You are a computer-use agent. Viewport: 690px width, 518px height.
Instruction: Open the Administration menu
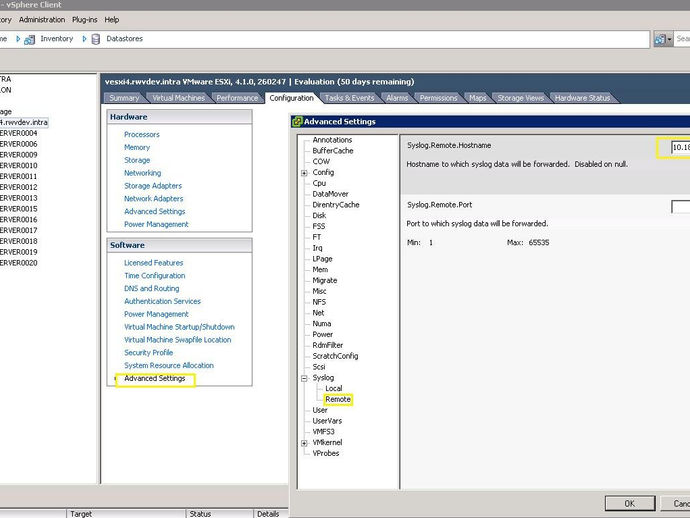[x=42, y=20]
